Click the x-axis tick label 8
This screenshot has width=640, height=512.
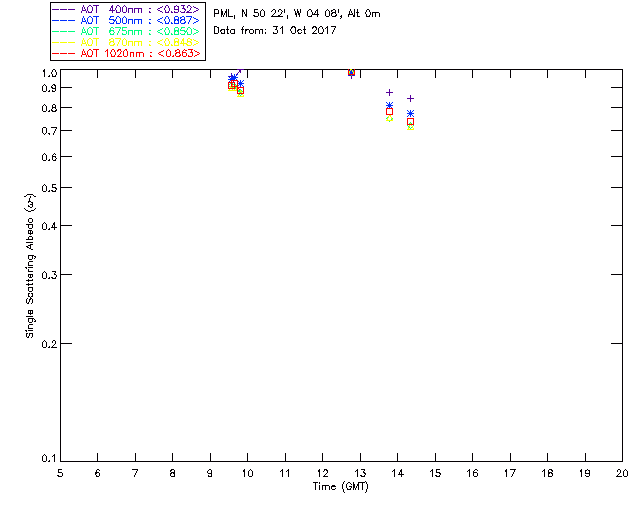pyautogui.click(x=173, y=473)
